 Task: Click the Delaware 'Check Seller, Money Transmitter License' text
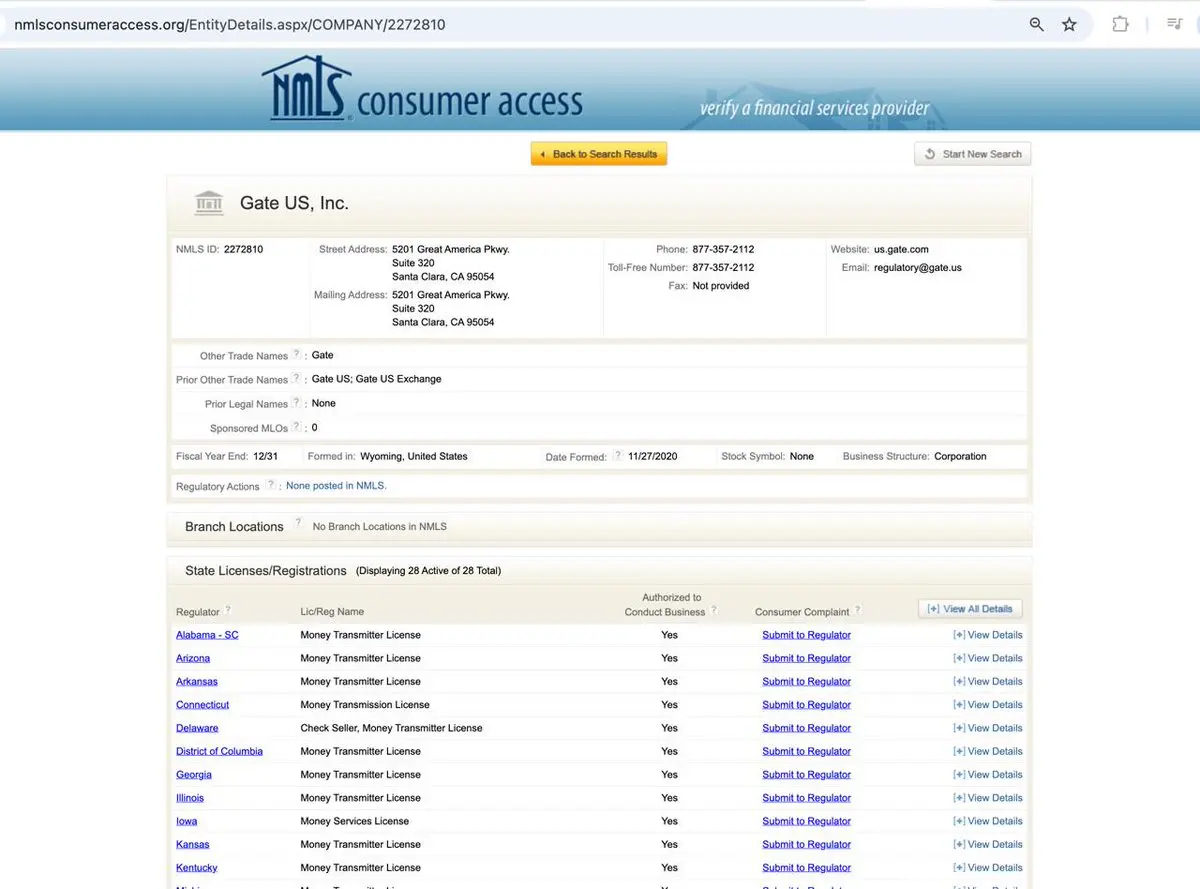391,728
